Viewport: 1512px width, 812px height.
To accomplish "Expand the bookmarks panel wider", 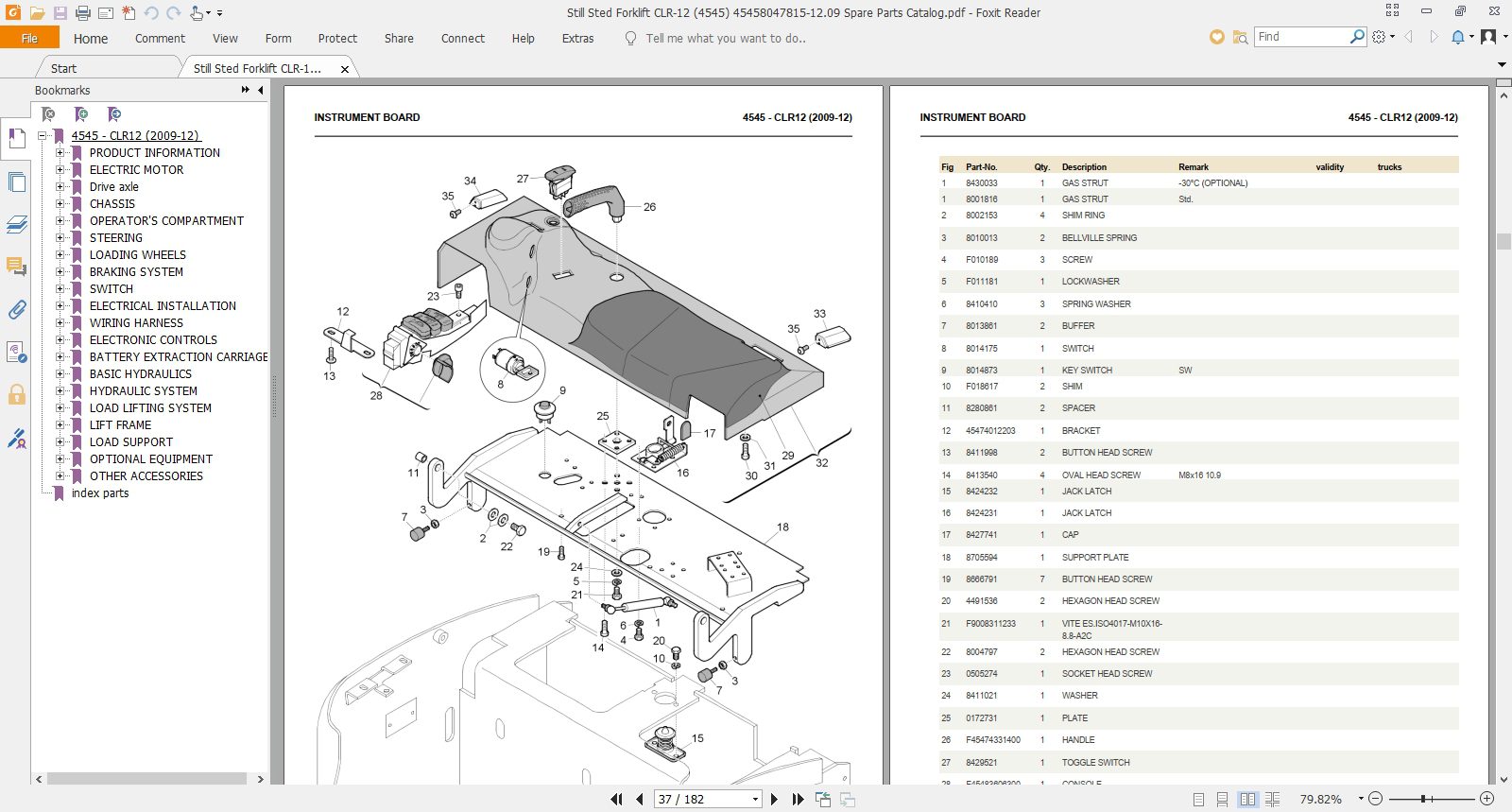I will (245, 90).
